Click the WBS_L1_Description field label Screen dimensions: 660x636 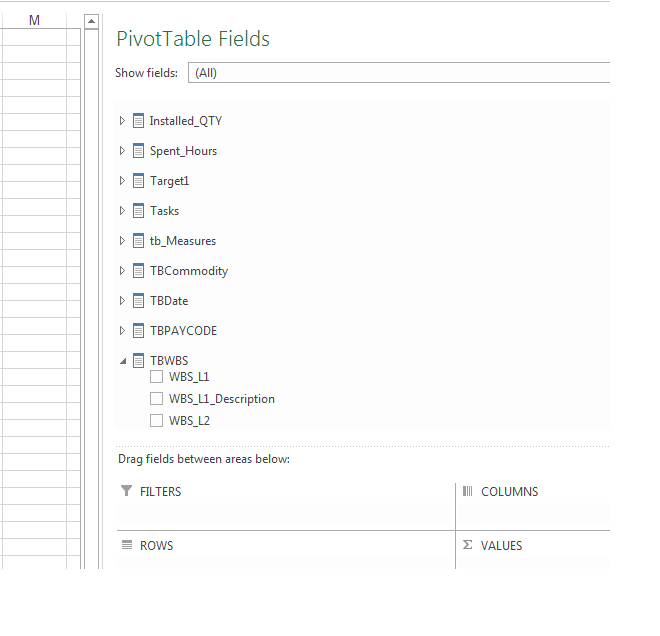pyautogui.click(x=222, y=399)
